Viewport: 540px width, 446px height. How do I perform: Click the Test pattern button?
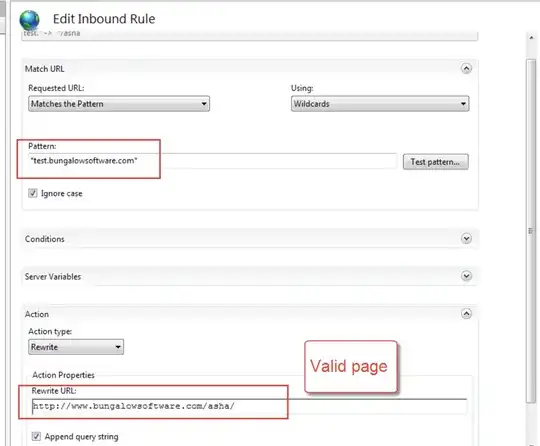pyautogui.click(x=435, y=162)
